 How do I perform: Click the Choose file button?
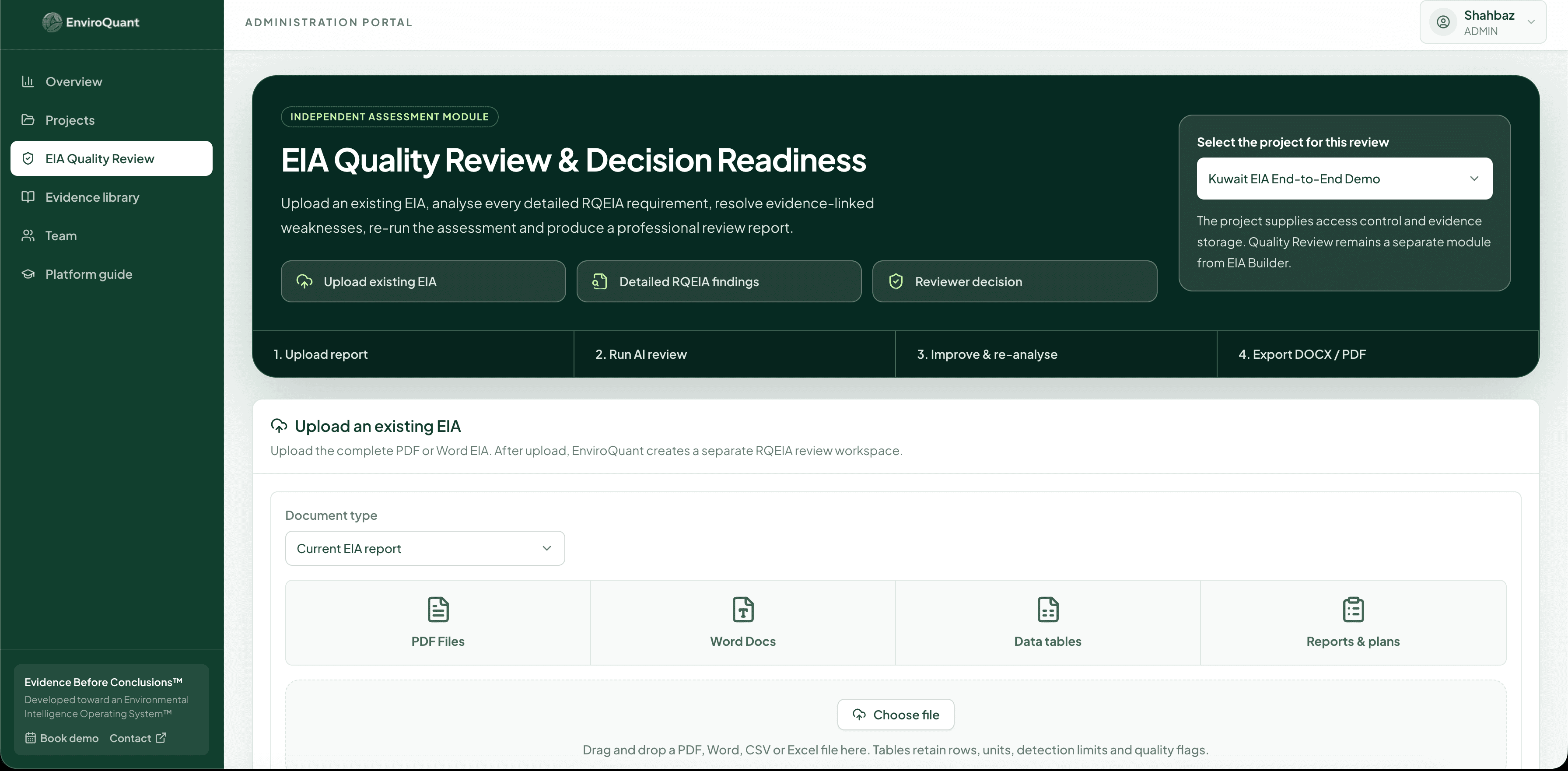(896, 715)
